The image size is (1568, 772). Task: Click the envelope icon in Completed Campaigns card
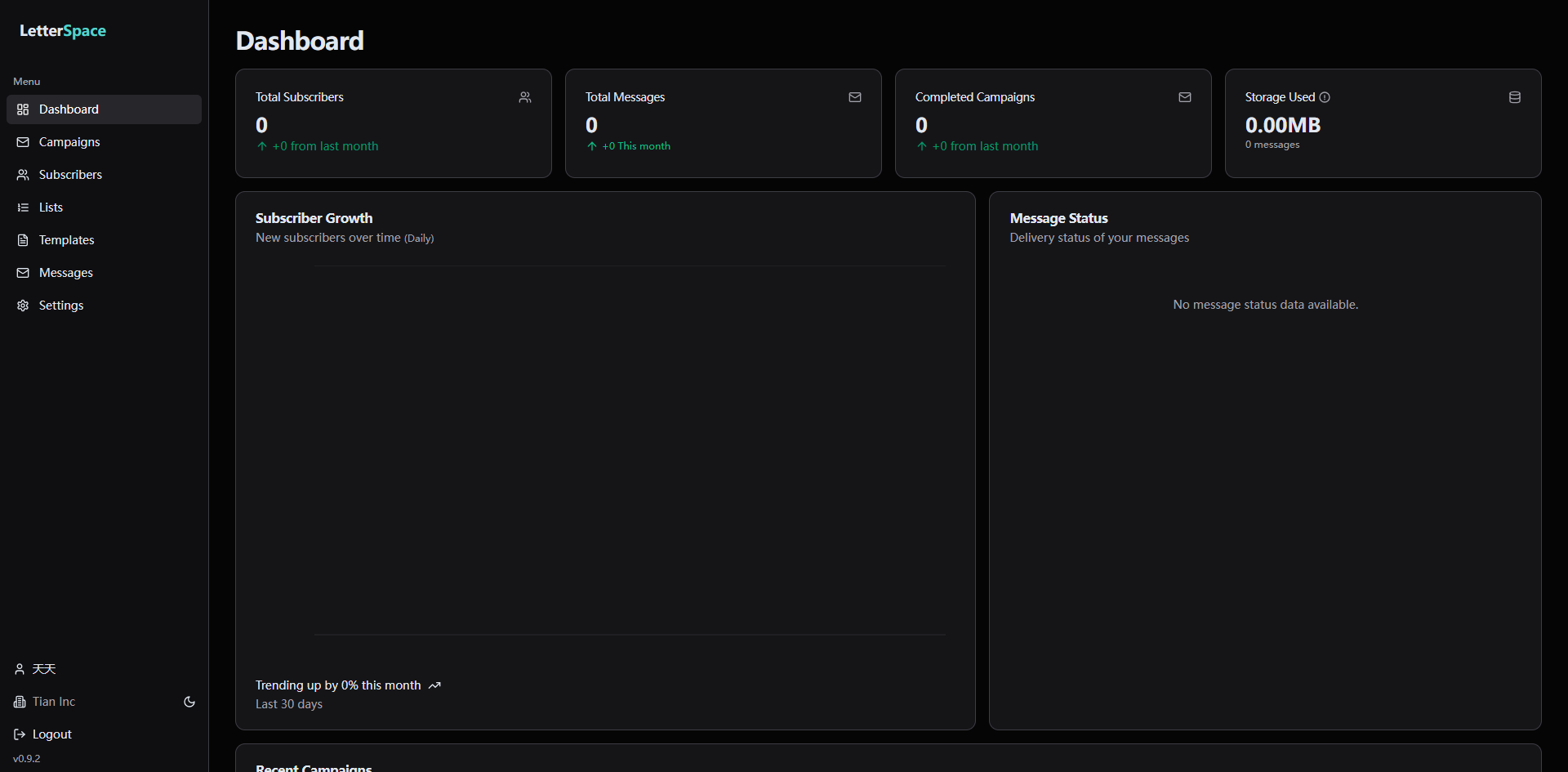(x=1185, y=97)
